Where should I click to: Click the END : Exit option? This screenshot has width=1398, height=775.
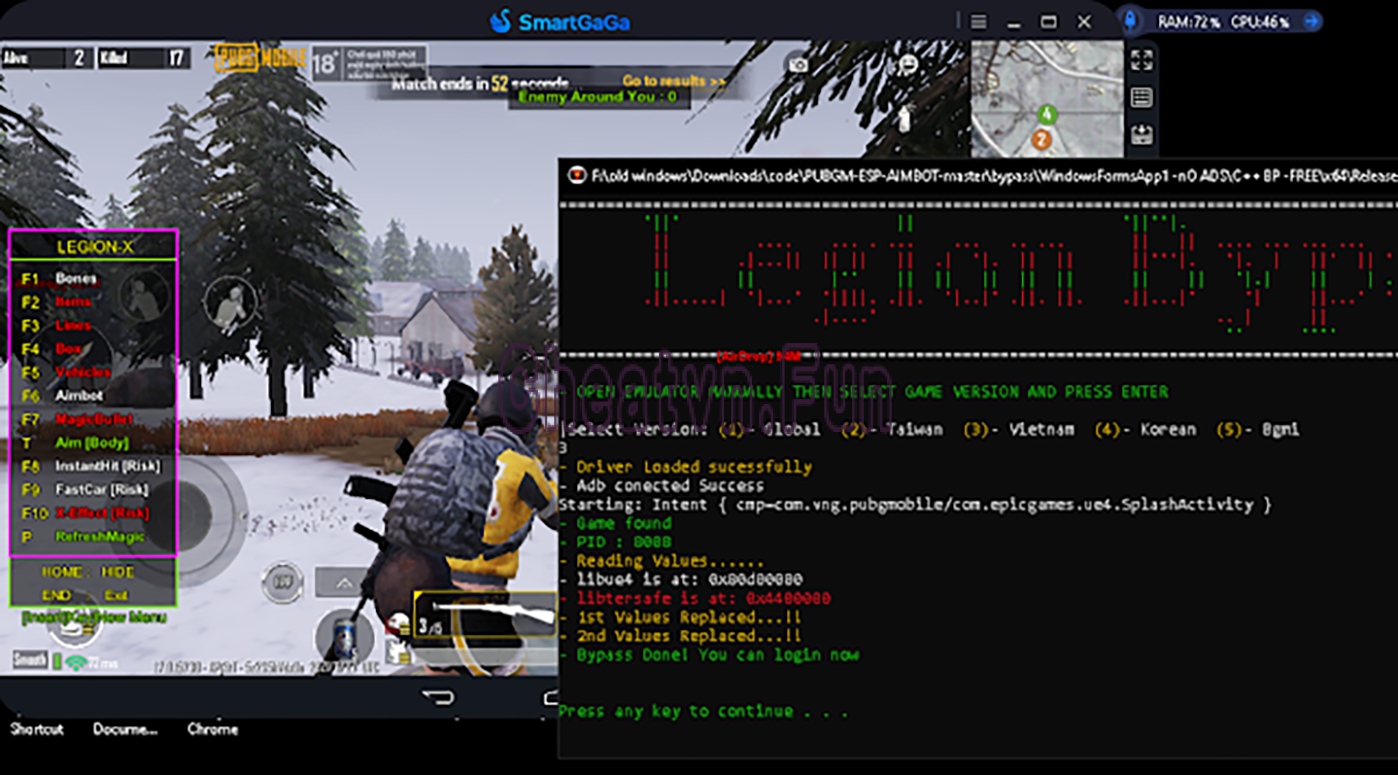click(x=88, y=595)
